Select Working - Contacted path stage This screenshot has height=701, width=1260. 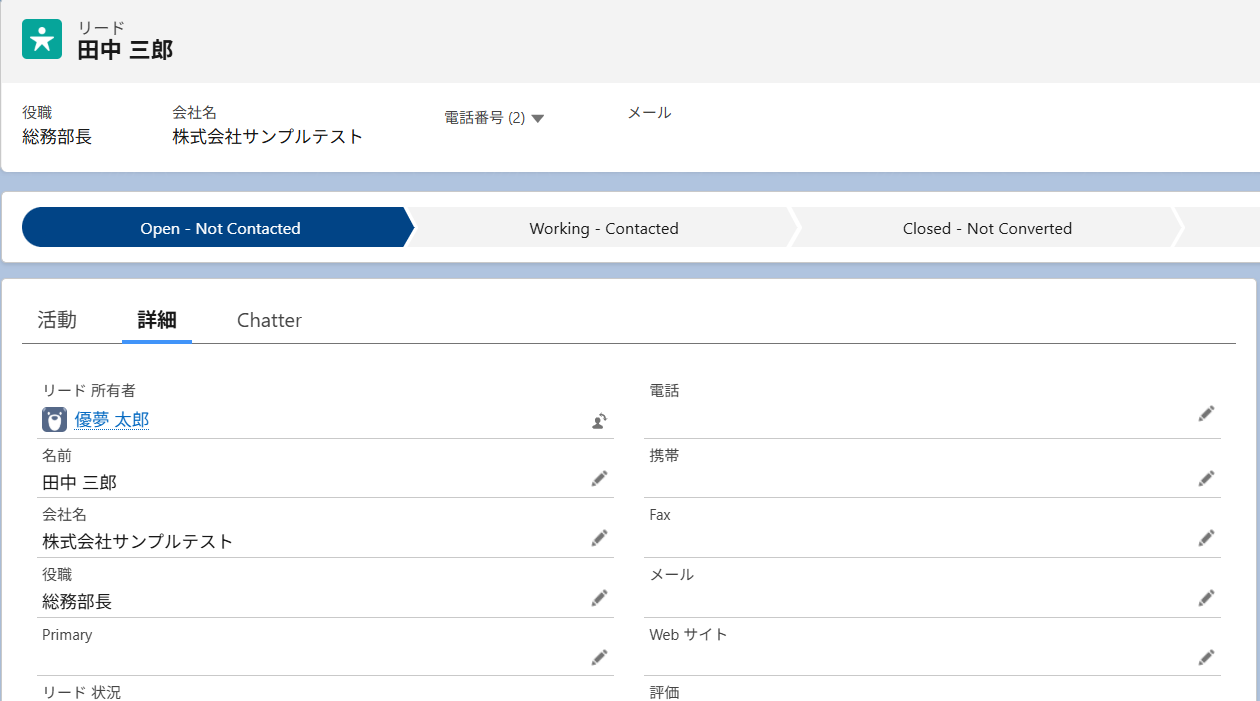[604, 228]
